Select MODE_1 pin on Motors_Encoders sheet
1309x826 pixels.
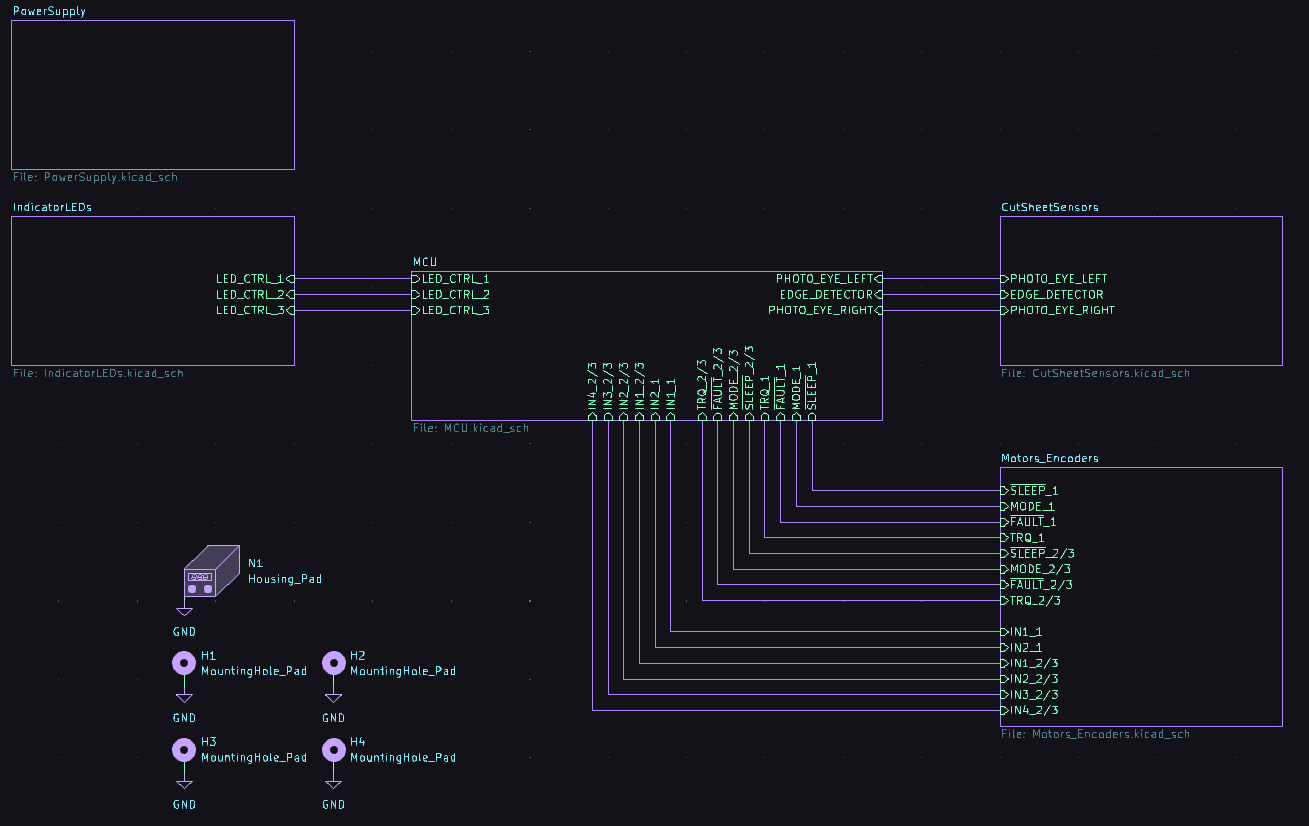pyautogui.click(x=1028, y=506)
